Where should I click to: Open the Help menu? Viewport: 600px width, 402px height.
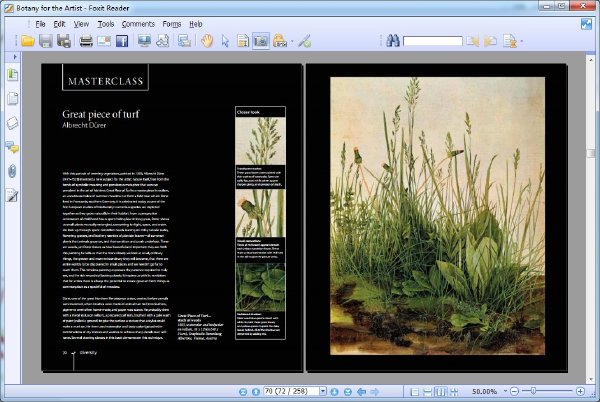[196, 24]
